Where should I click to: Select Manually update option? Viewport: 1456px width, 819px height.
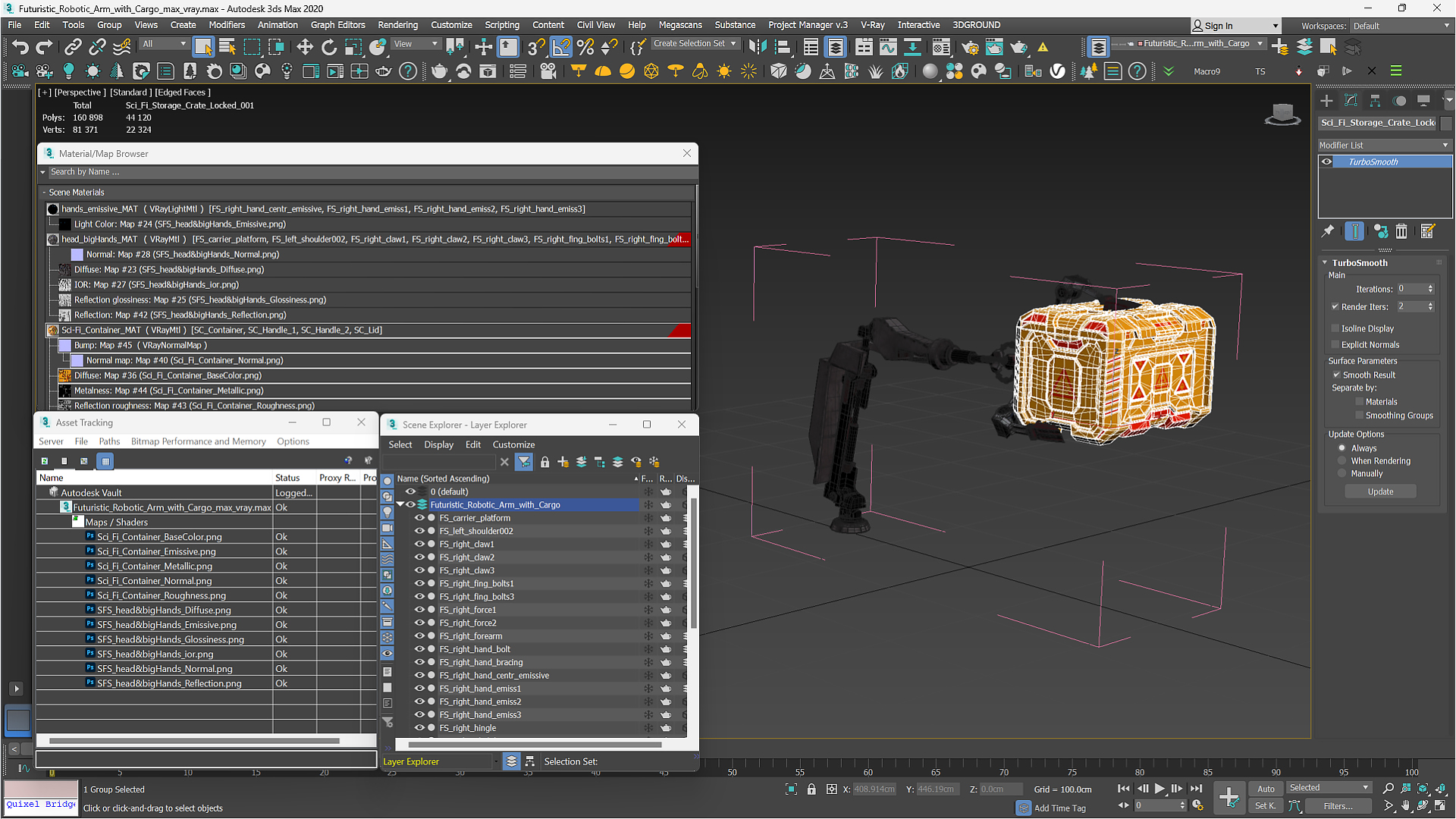(x=1341, y=473)
